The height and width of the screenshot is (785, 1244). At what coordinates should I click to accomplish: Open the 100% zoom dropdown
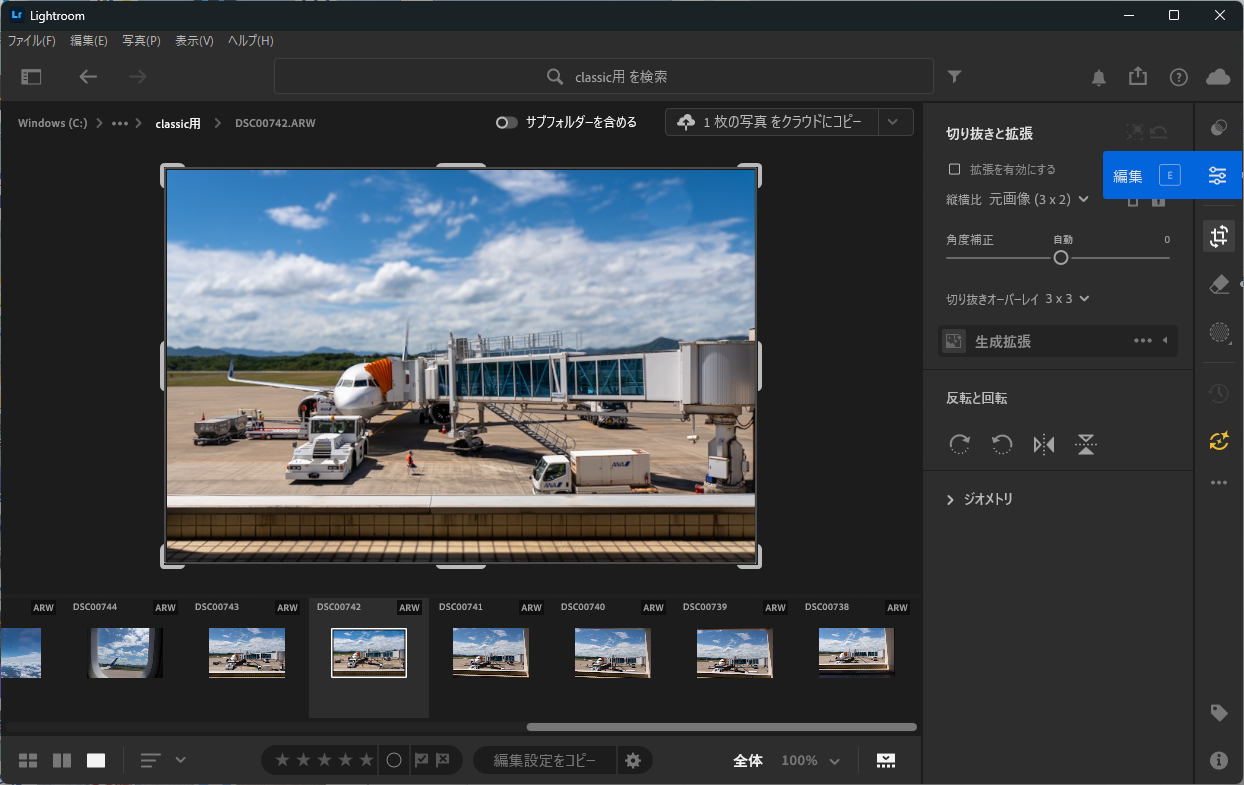(x=810, y=761)
